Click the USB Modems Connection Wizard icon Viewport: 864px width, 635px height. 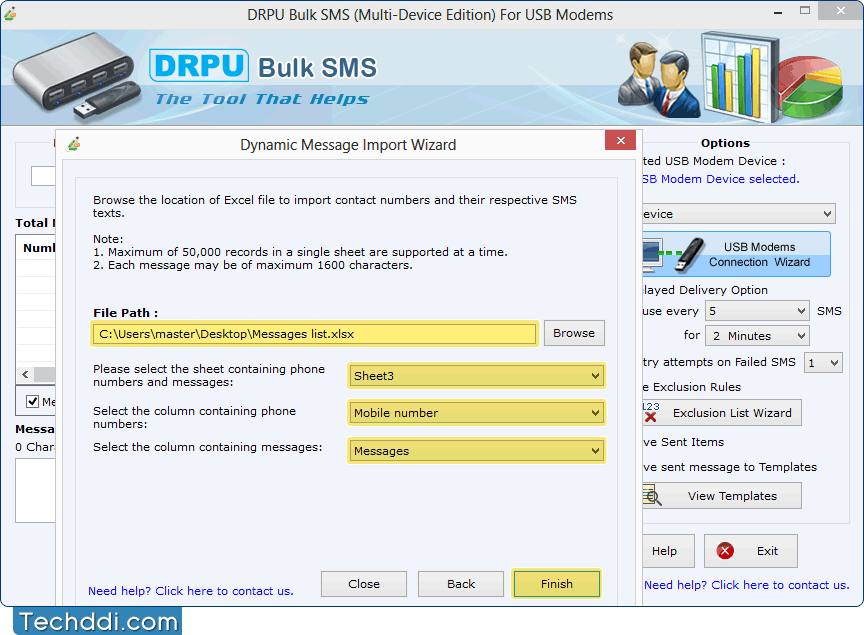pos(673,254)
